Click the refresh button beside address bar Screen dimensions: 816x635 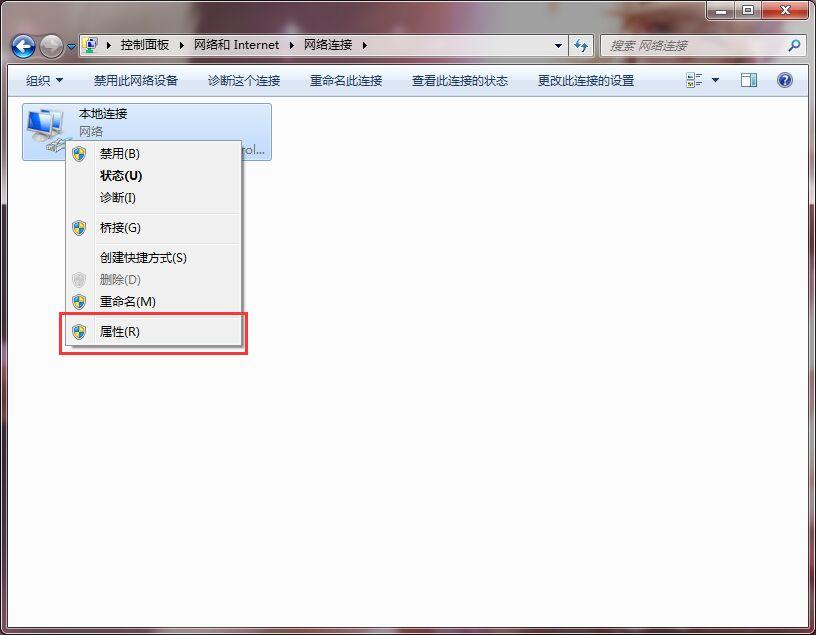(581, 46)
